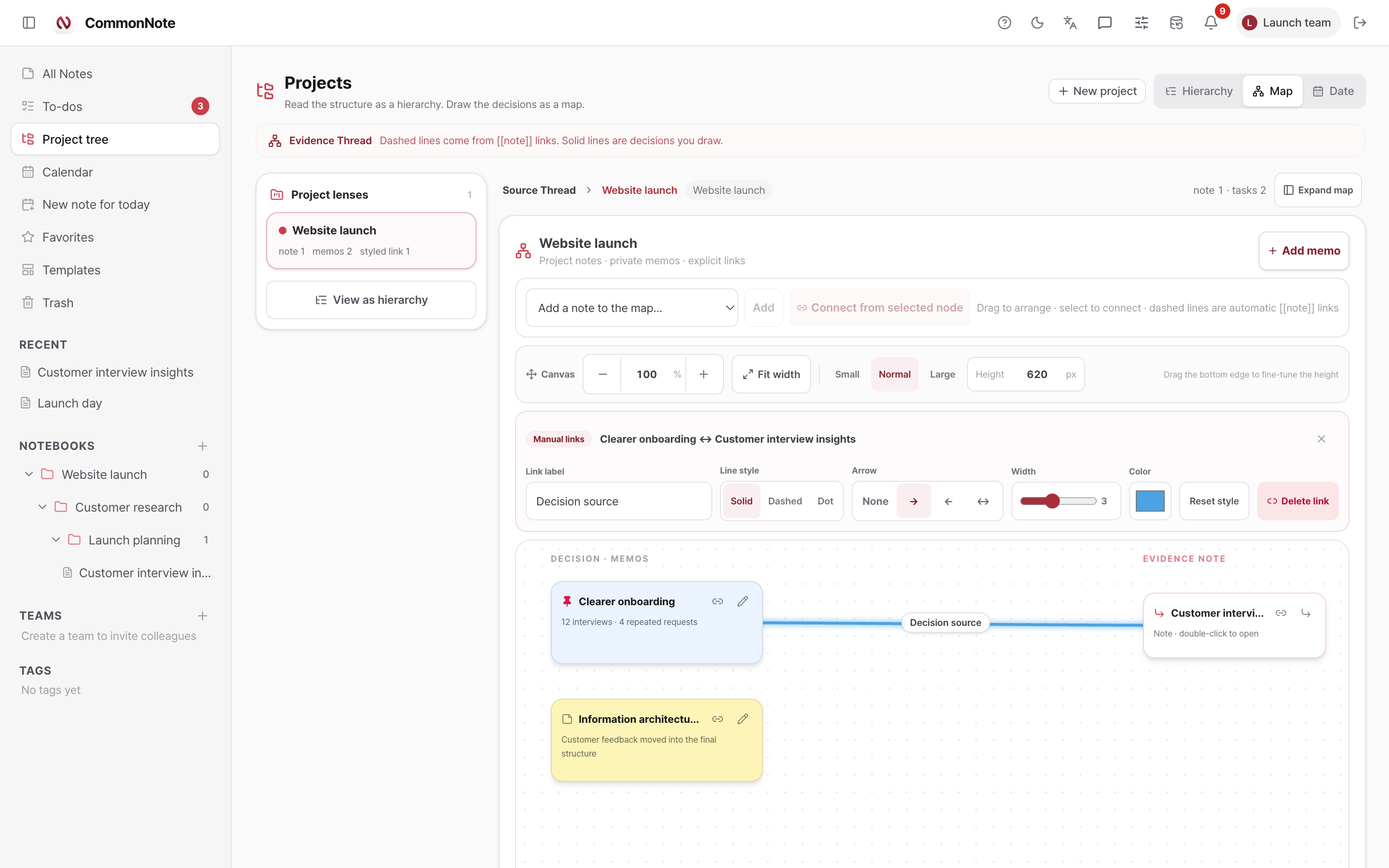Select the Dot line style
The height and width of the screenshot is (868, 1389).
point(825,501)
